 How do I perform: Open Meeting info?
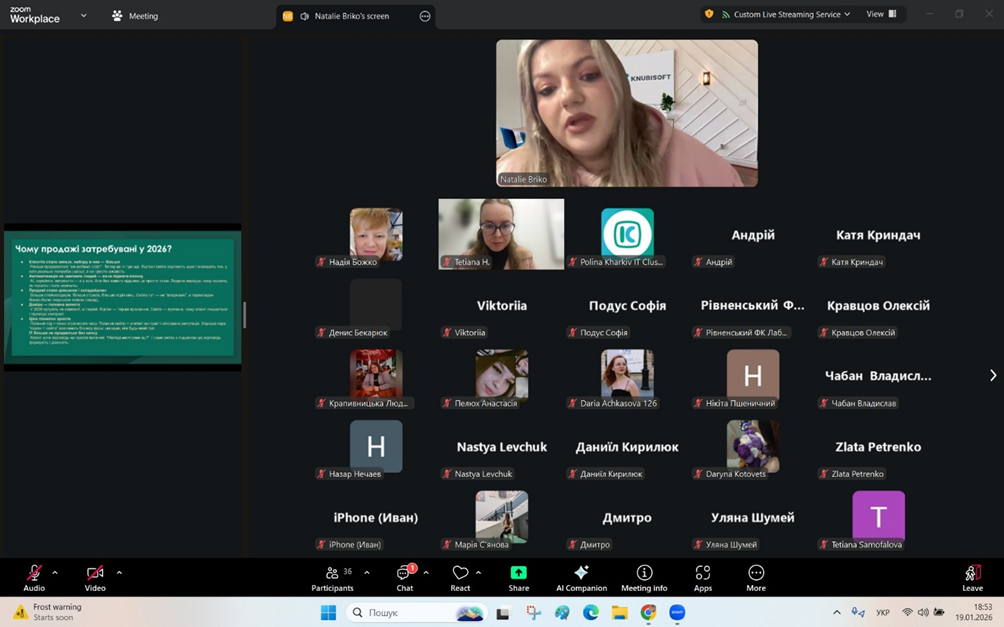pos(644,576)
